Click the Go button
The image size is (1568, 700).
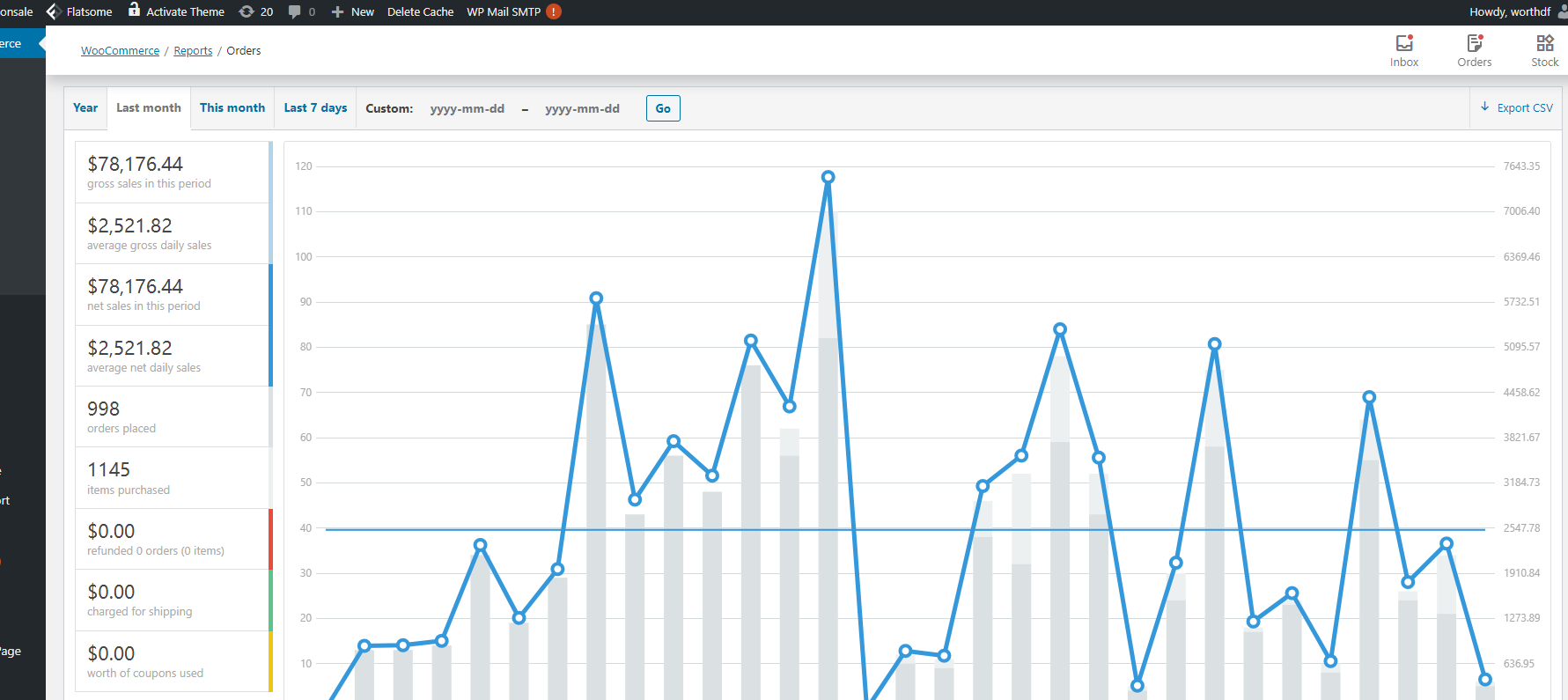point(663,108)
